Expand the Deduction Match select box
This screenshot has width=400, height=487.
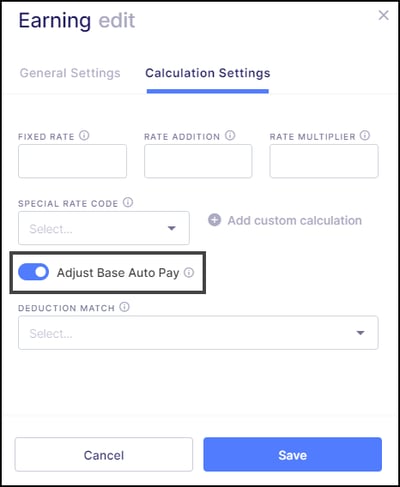[x=198, y=333]
